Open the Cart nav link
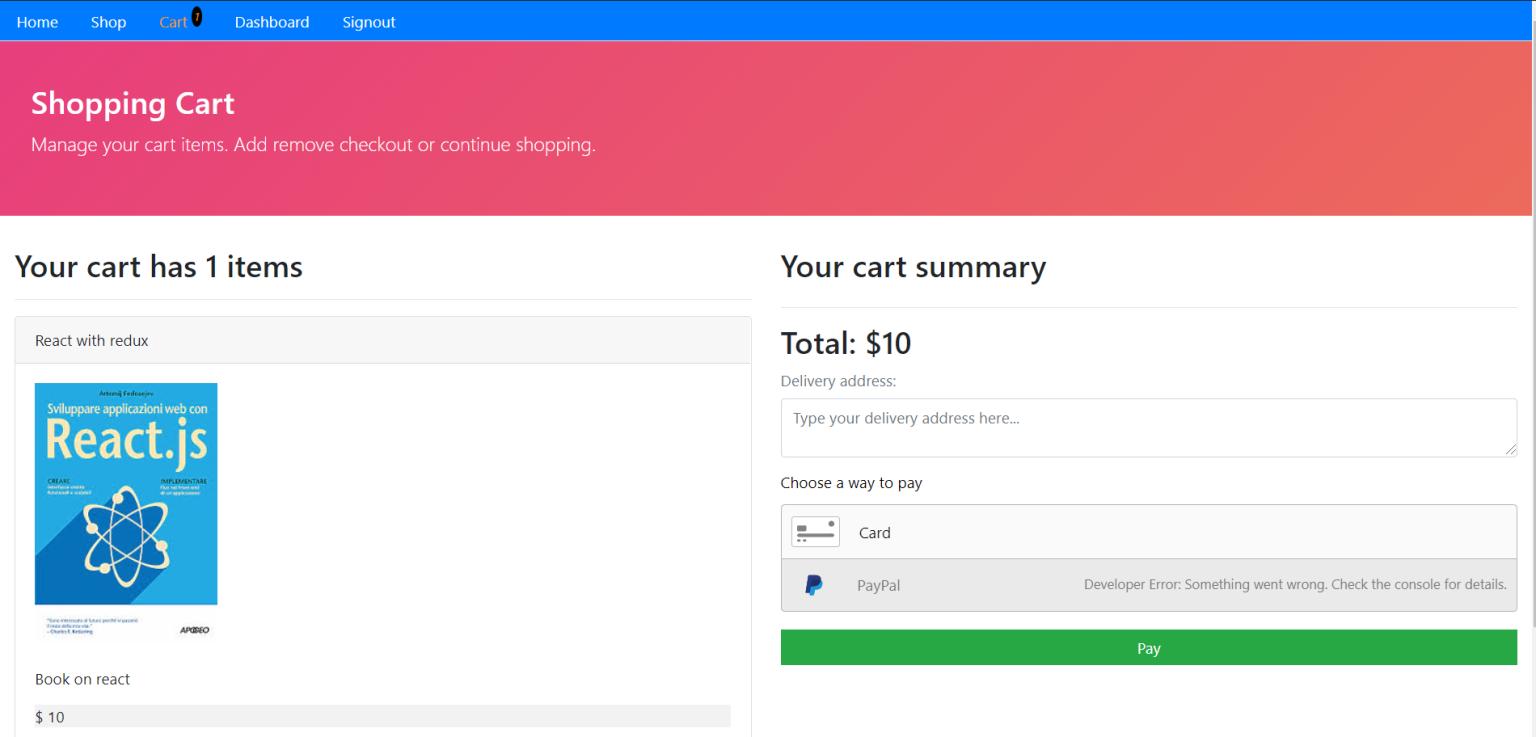Viewport: 1536px width, 737px height. (173, 22)
